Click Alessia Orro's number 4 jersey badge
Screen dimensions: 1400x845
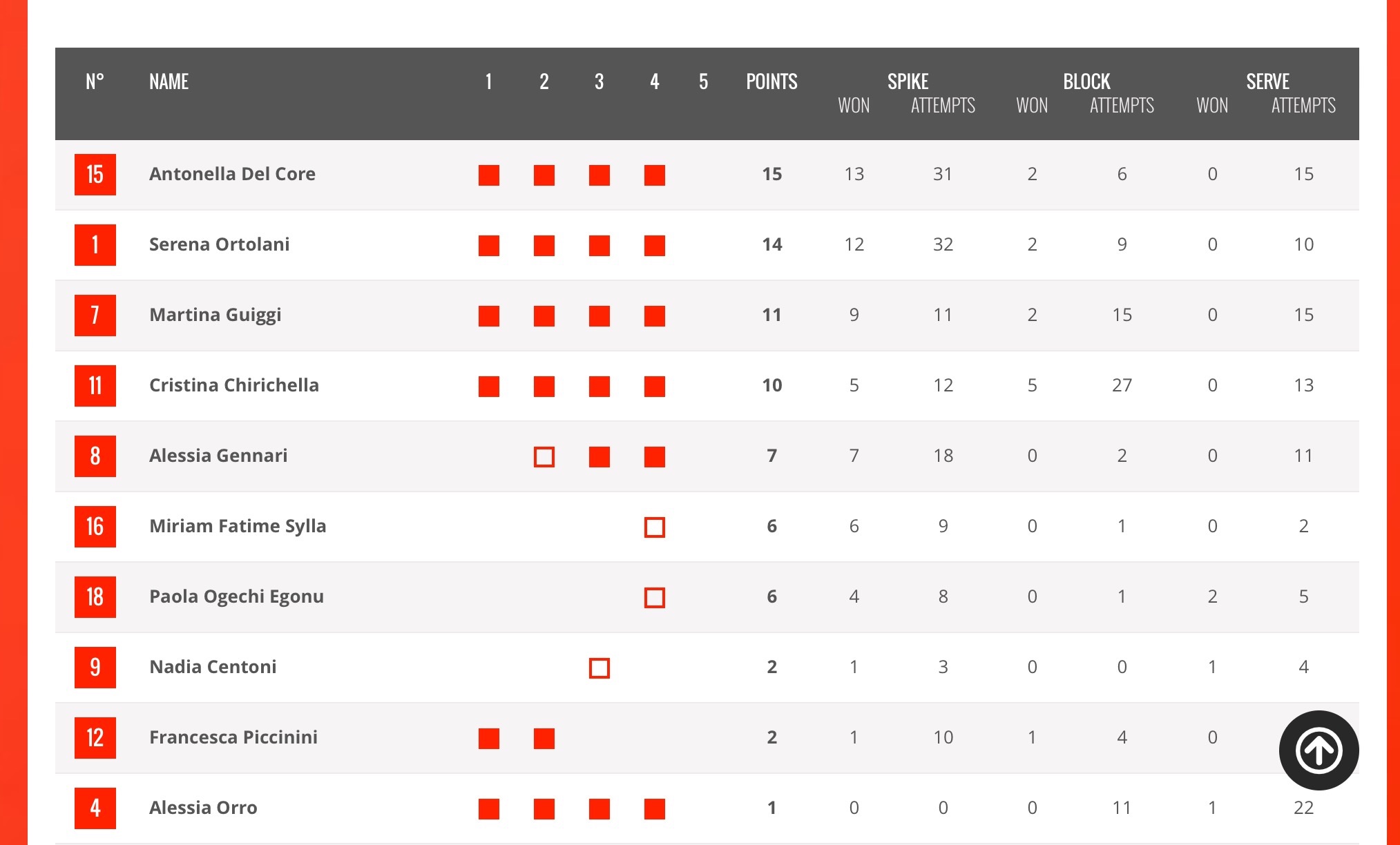pyautogui.click(x=95, y=808)
